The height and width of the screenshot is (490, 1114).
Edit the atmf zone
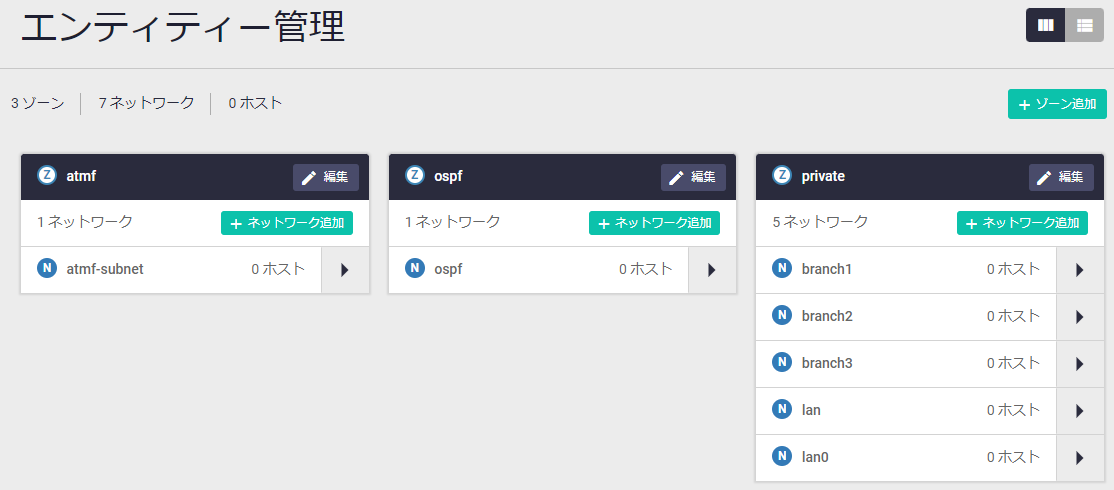(x=325, y=177)
